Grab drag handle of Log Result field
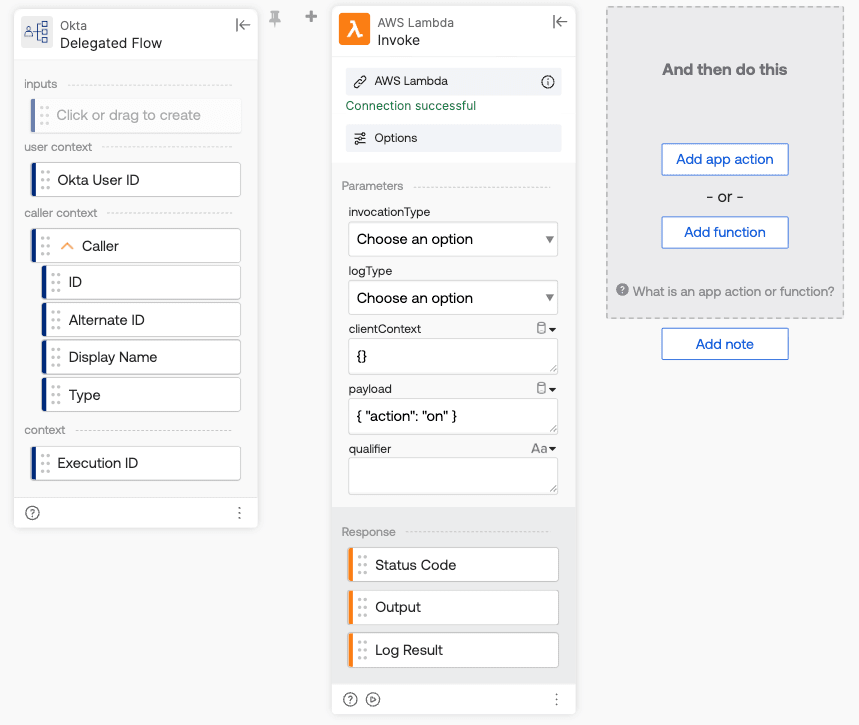Screen dimensions: 859x725 pyautogui.click(x=363, y=650)
